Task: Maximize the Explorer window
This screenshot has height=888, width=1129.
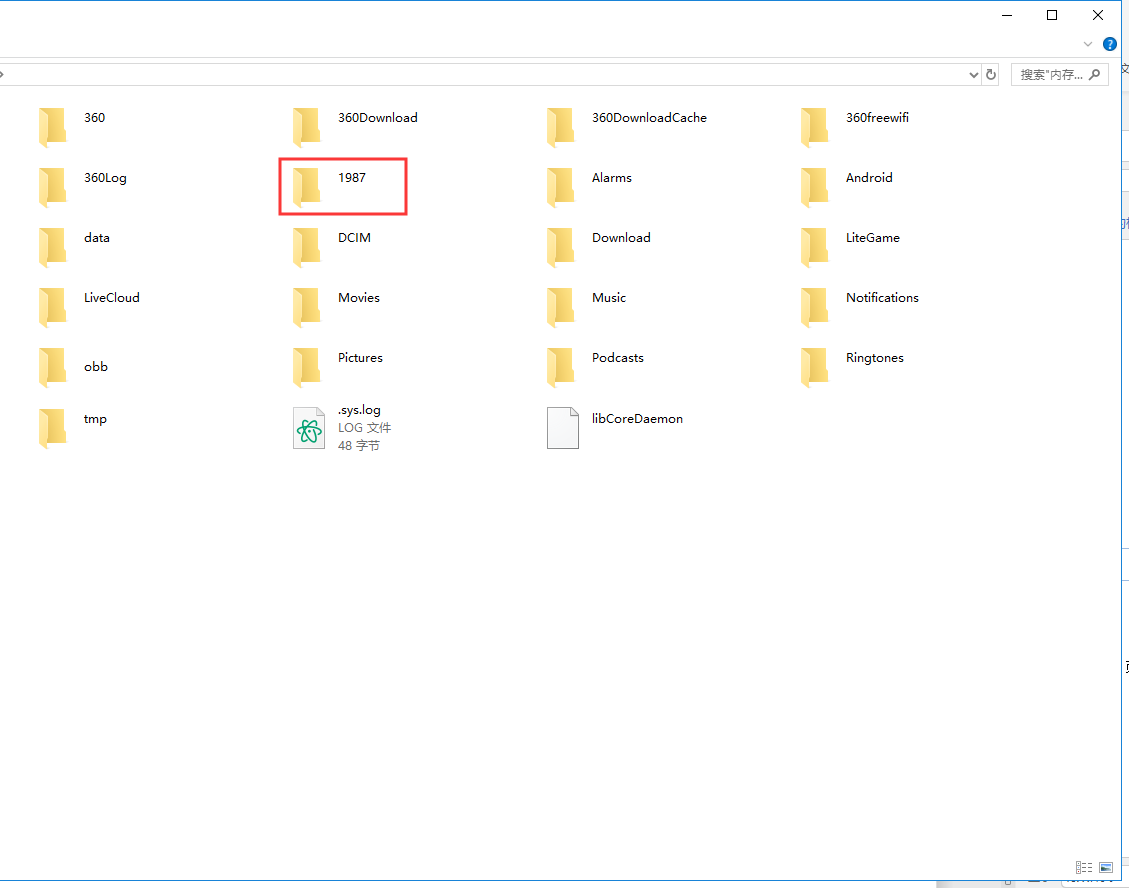Action: coord(1052,15)
